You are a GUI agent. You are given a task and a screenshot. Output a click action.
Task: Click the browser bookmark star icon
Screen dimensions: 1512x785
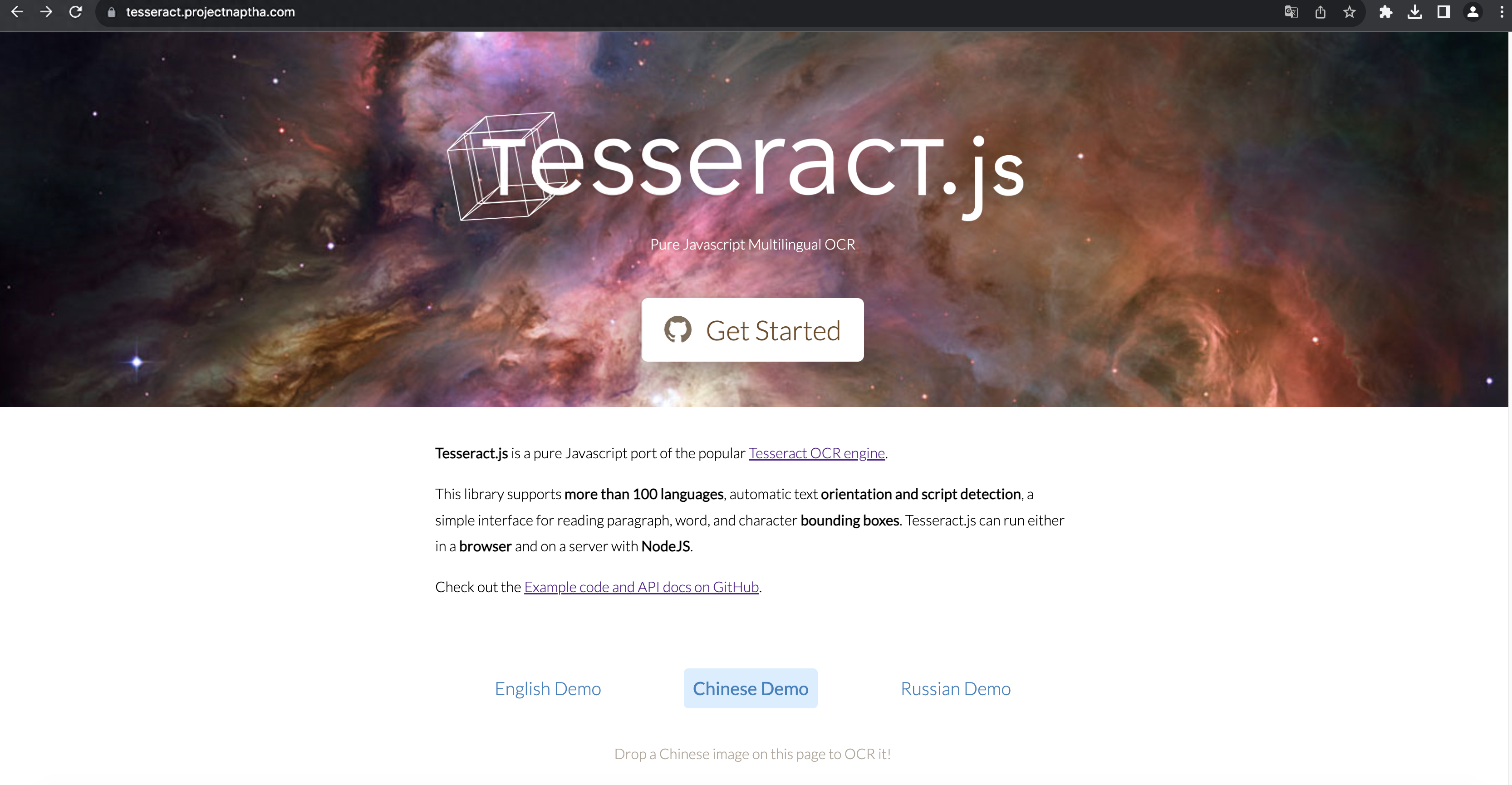tap(1349, 12)
